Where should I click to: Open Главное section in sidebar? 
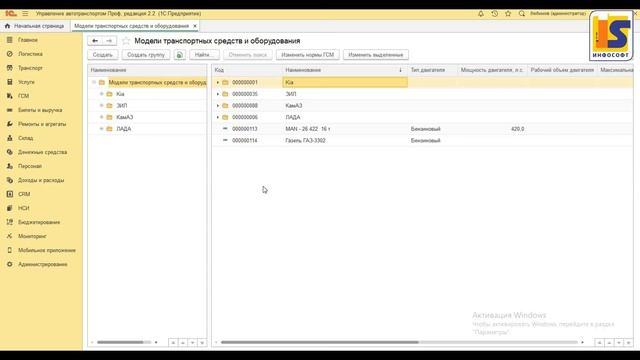(28, 40)
